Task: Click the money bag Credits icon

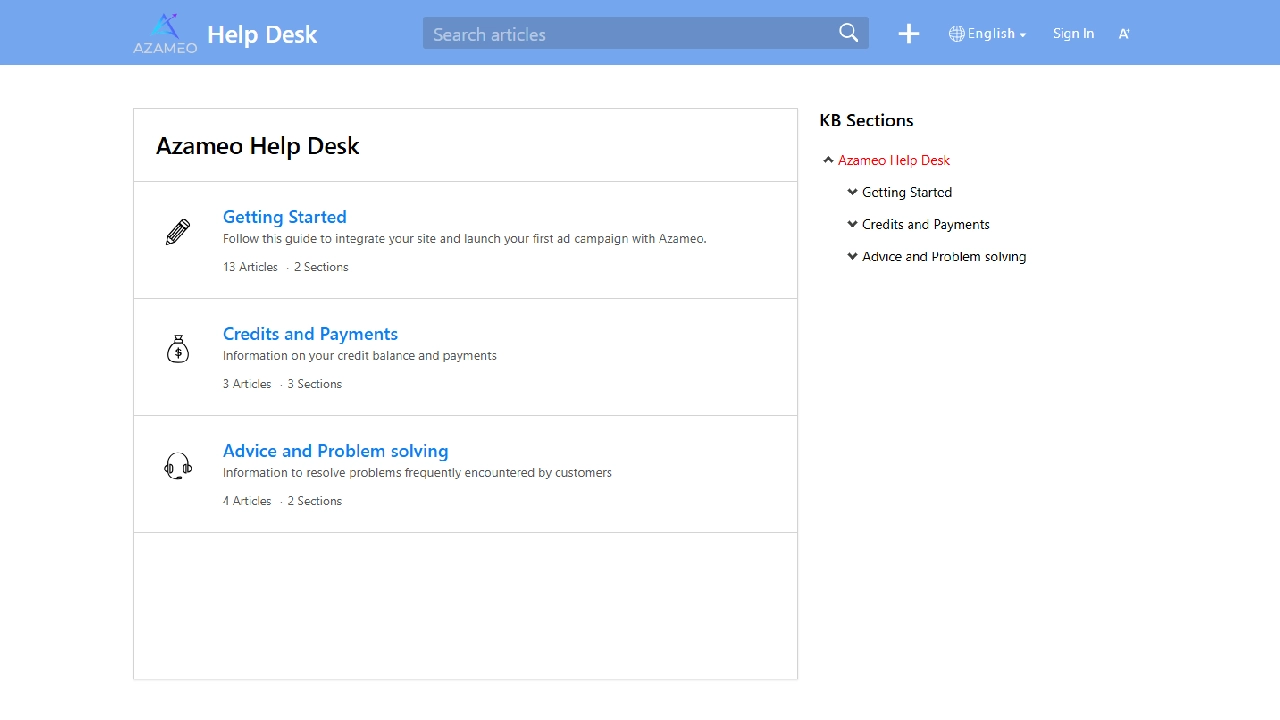Action: tap(178, 349)
